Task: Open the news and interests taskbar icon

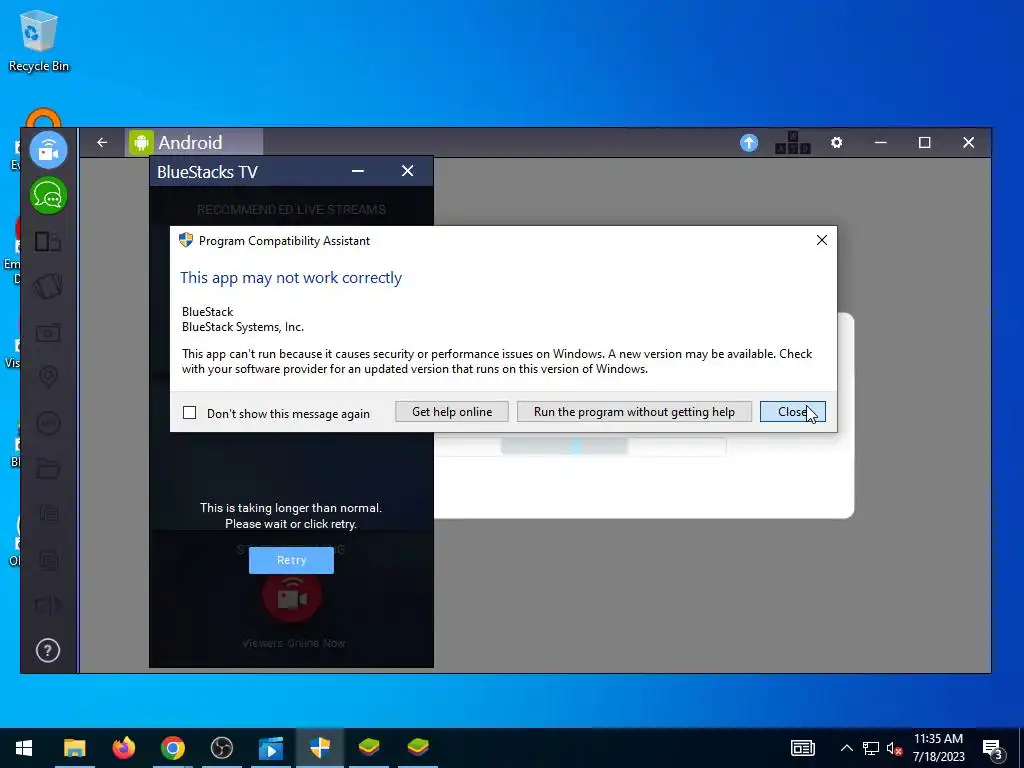Action: 803,748
